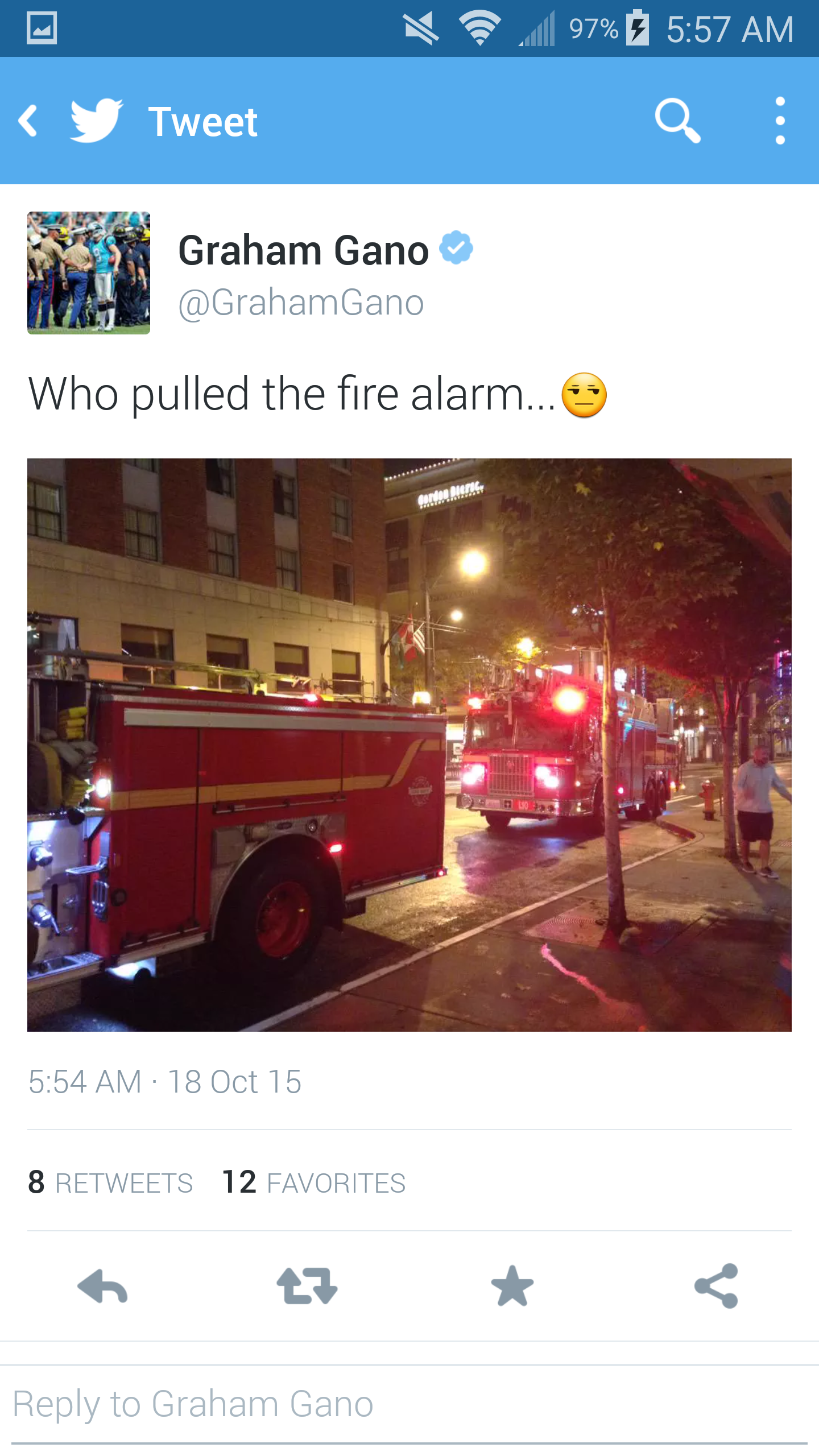Open search with the magnifier icon
The image size is (819, 1456).
click(677, 121)
